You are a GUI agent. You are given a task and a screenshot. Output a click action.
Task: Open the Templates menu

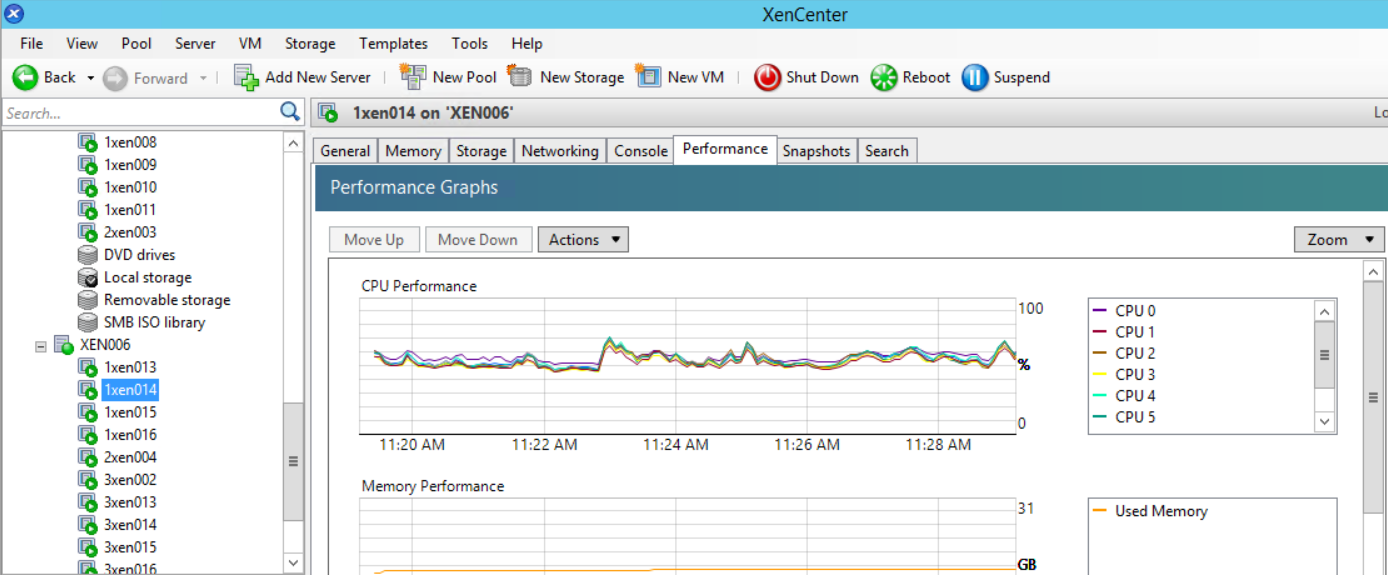coord(393,43)
